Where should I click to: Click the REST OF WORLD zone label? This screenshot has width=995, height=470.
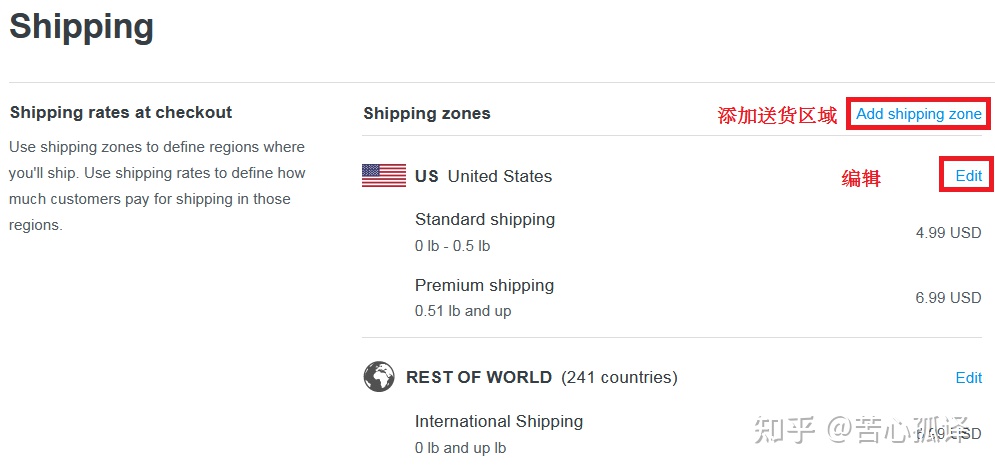[x=479, y=377]
